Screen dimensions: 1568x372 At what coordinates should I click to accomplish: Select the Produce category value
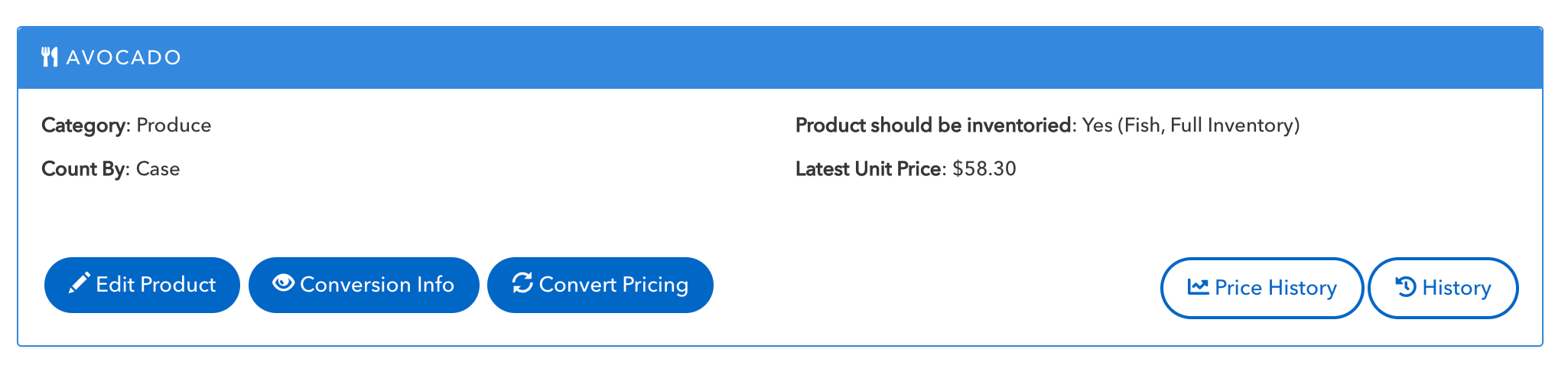(174, 126)
